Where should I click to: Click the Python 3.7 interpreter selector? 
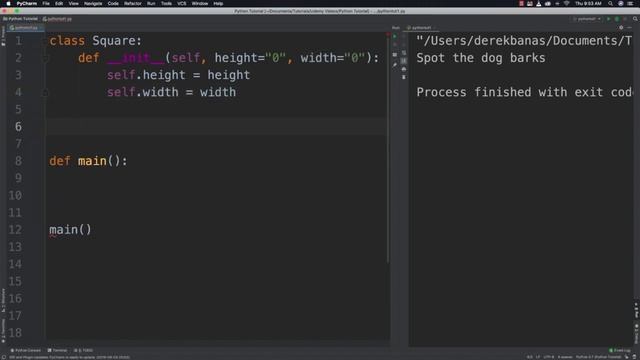pos(598,357)
